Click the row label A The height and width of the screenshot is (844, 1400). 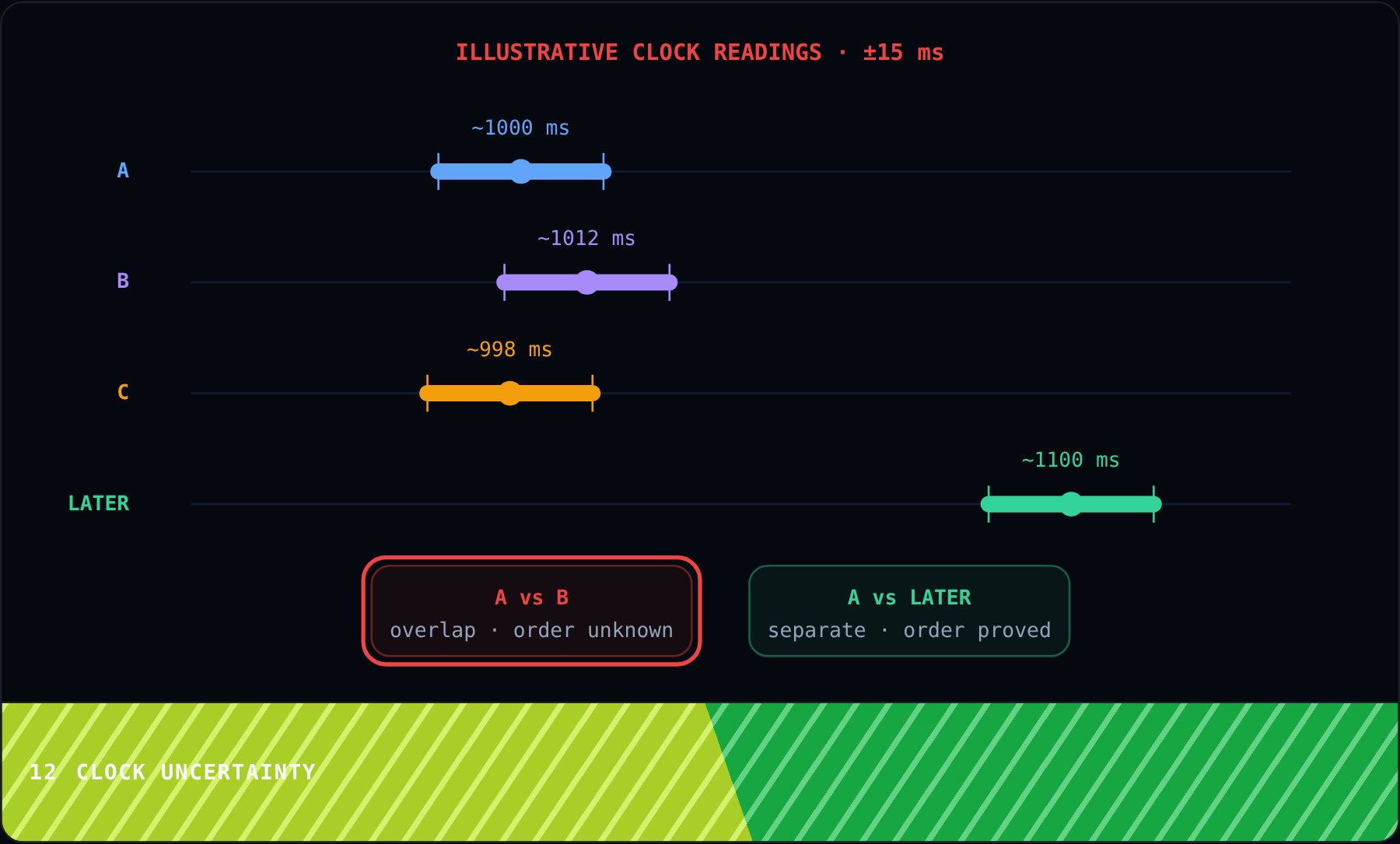[x=123, y=170]
